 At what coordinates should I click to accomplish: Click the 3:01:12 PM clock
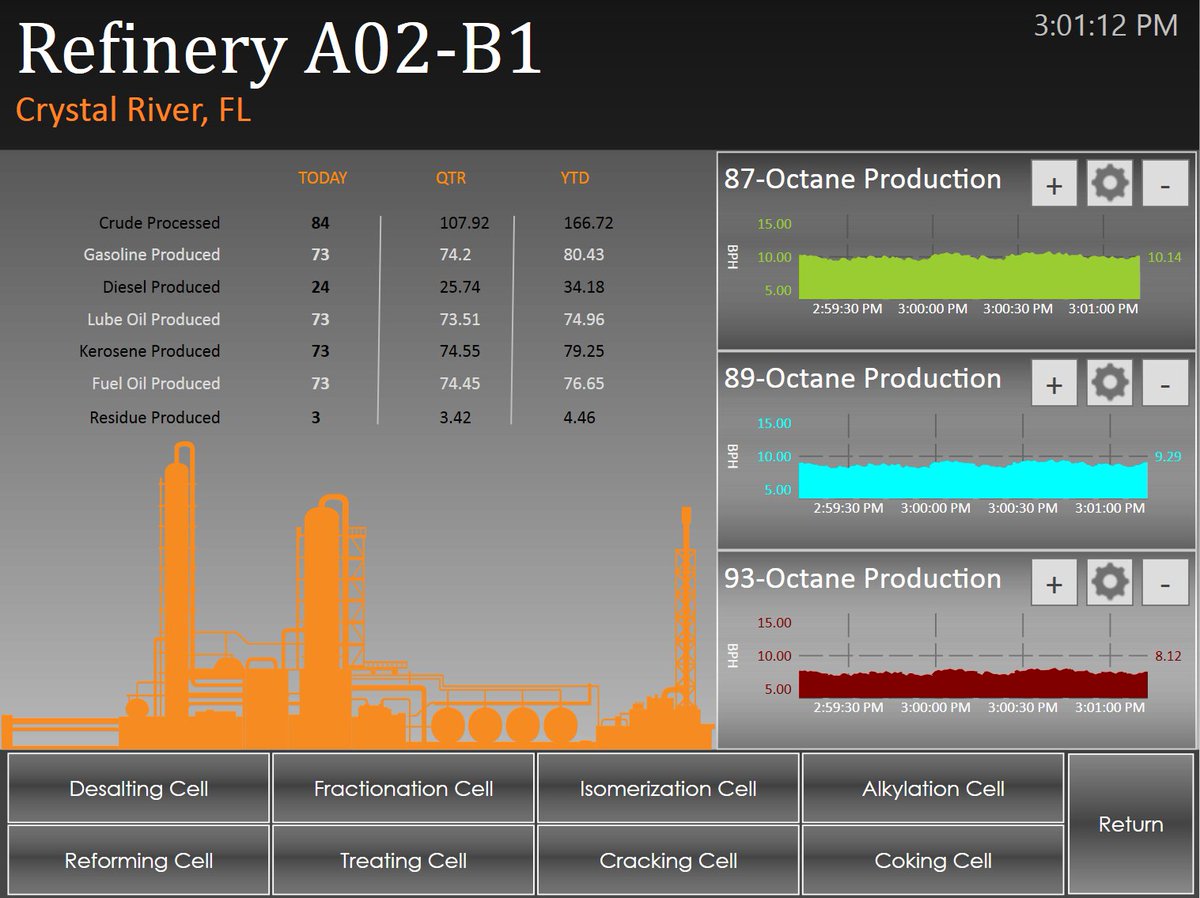pyautogui.click(x=1106, y=25)
